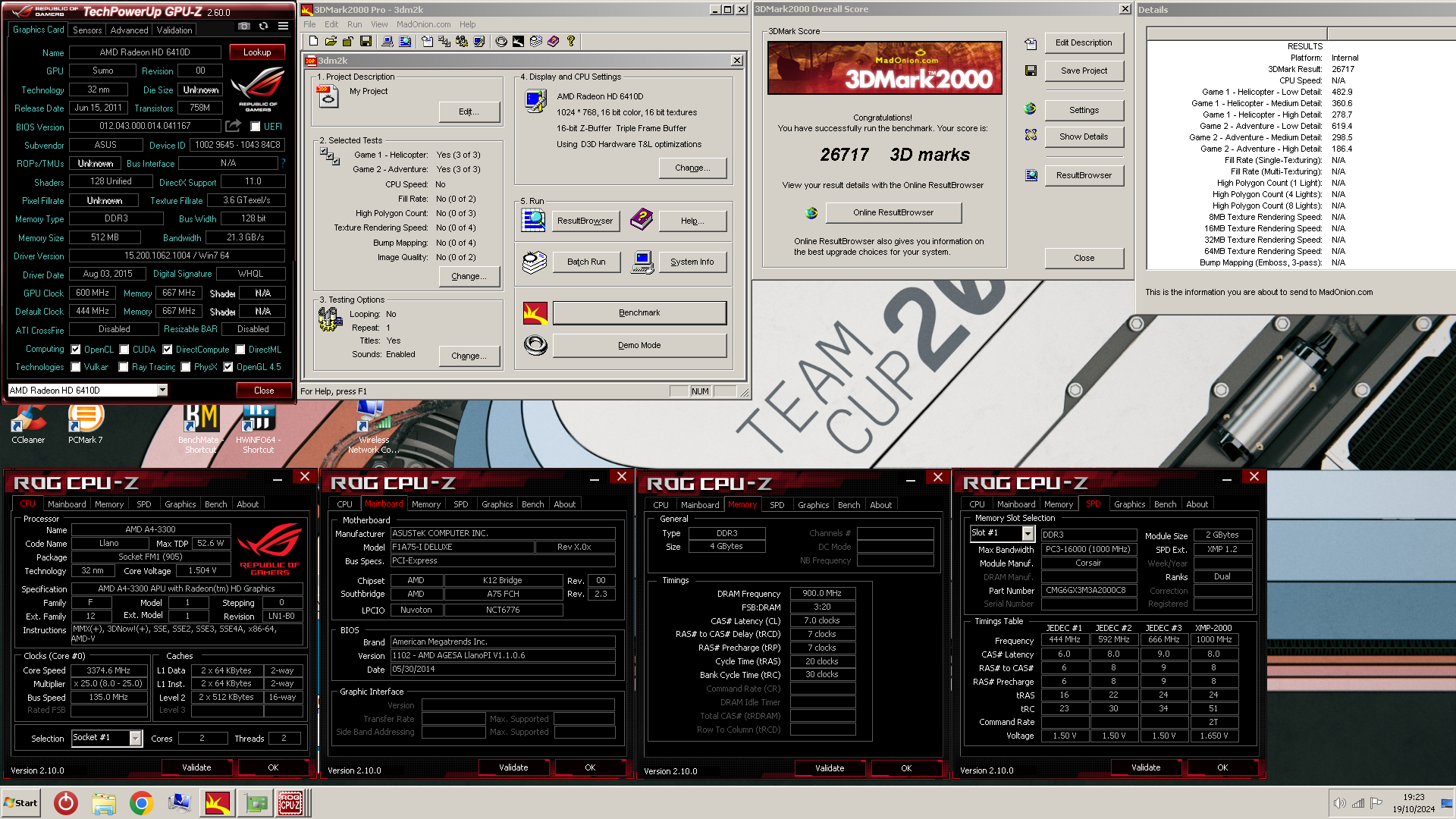Open the GPU-Z hamburger menu icon
Screen dimensions: 1456x819
click(x=283, y=26)
